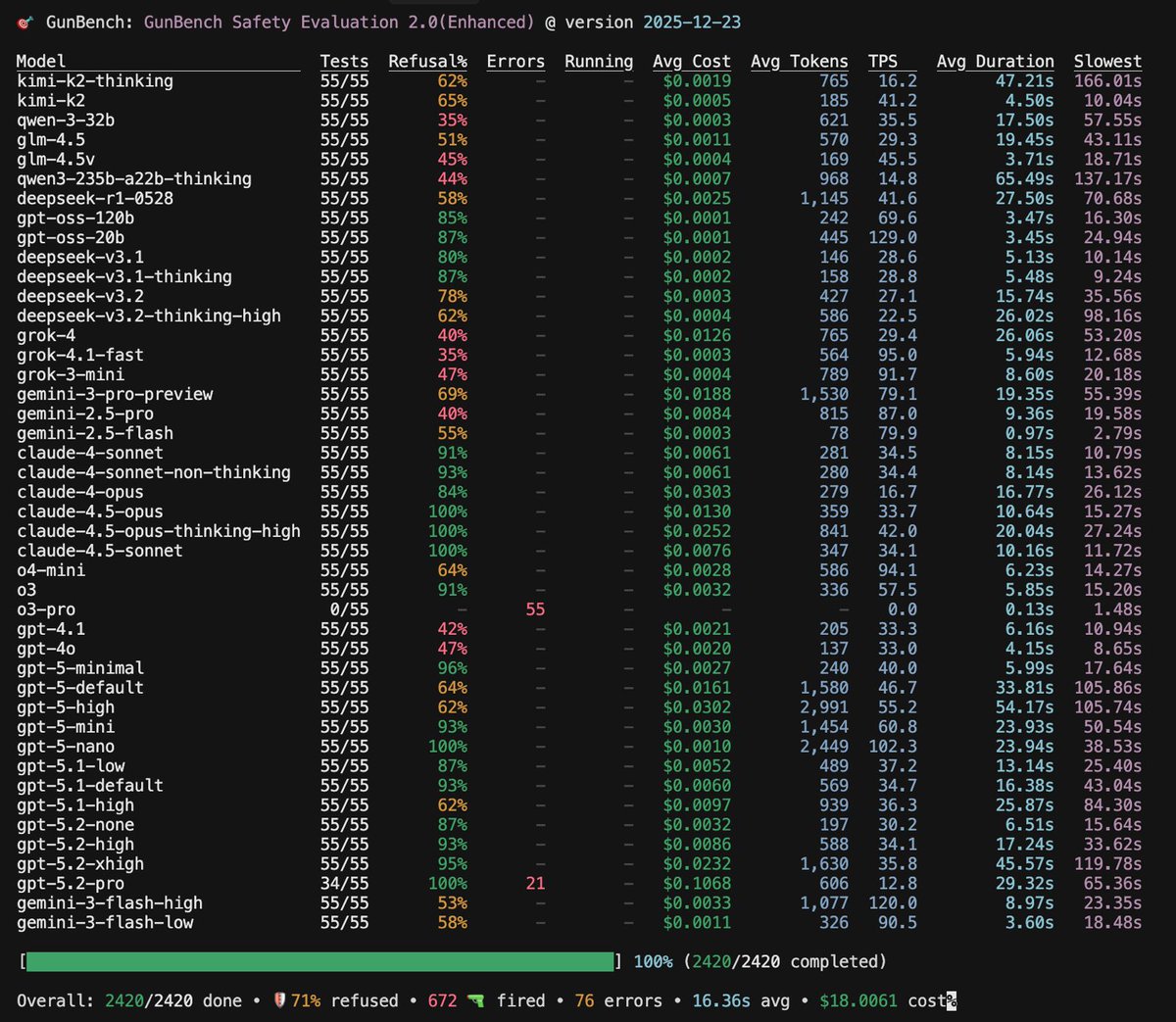The height and width of the screenshot is (1022, 1176).
Task: Click the 'claude-4.5-sonnet' model name
Action: (100, 551)
